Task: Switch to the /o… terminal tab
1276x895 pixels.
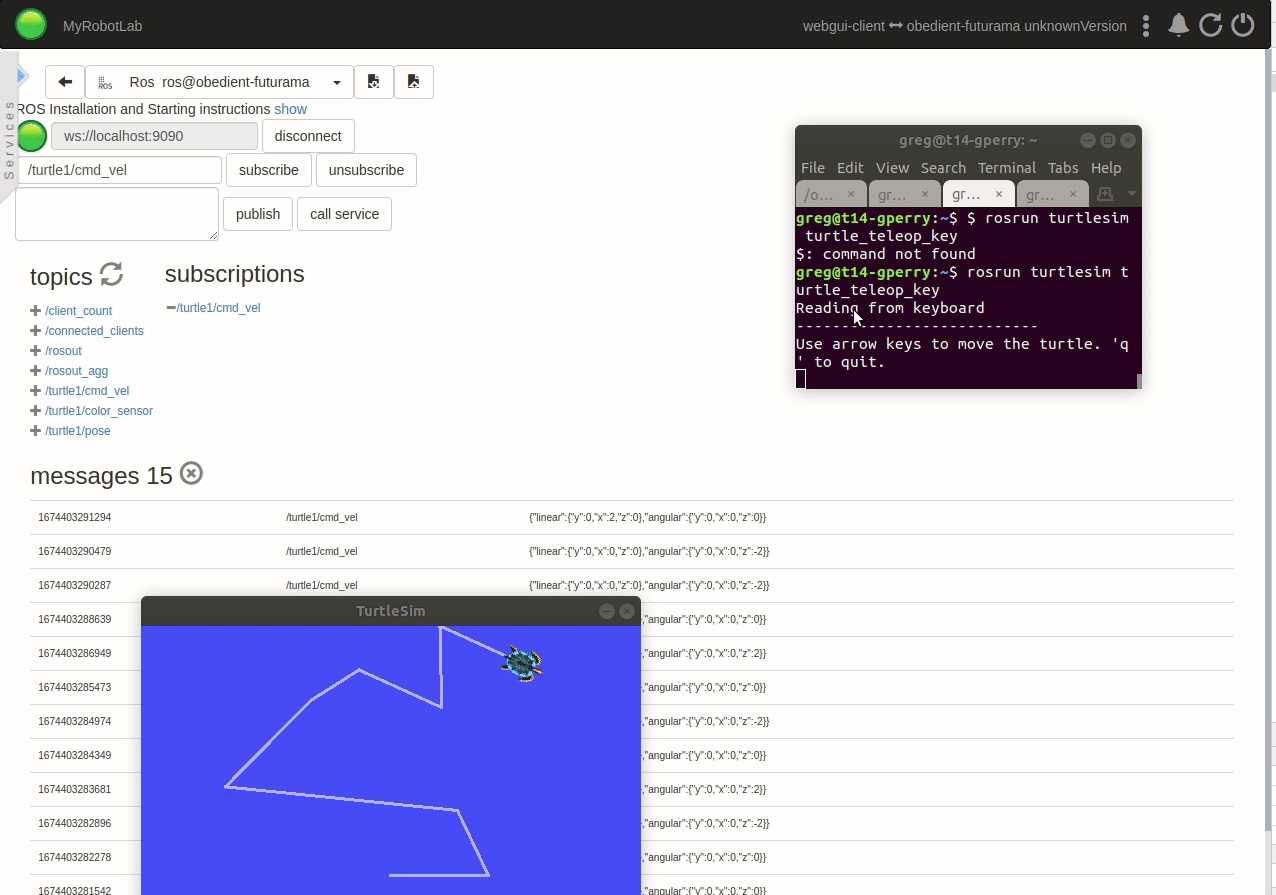Action: (831, 195)
